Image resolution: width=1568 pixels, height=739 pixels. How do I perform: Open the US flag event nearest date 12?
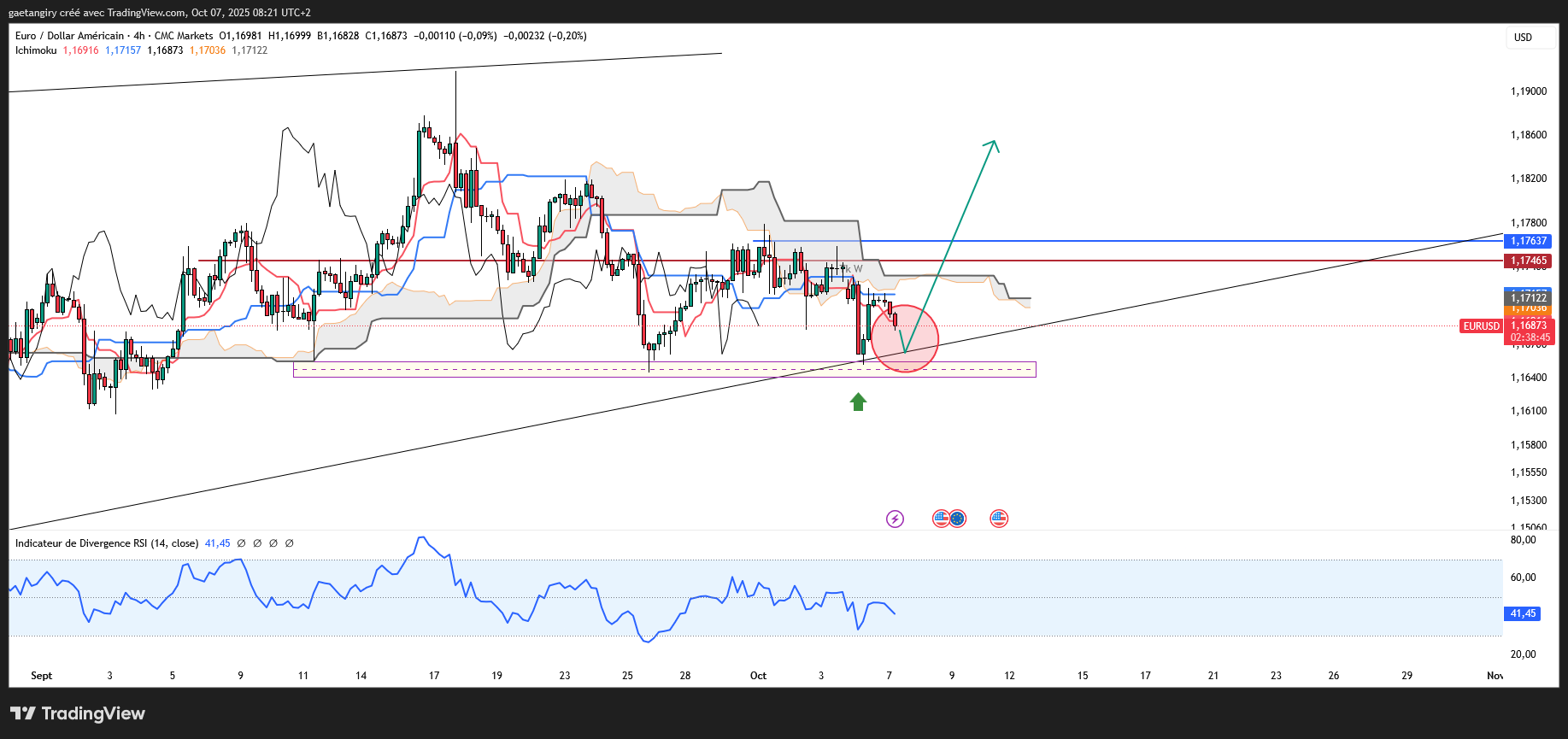point(999,519)
